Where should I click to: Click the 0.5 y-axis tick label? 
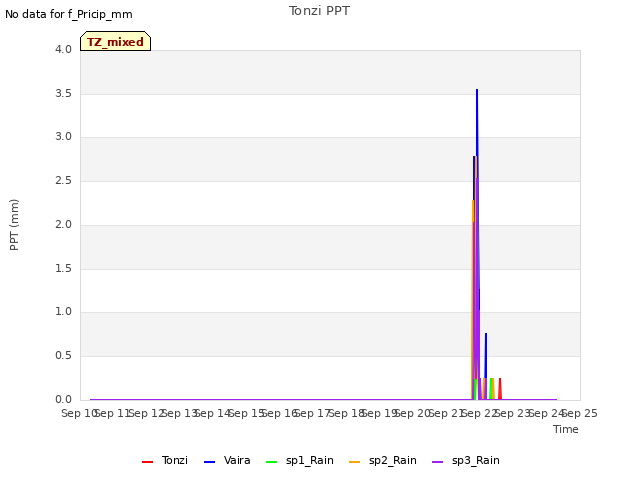coord(64,356)
